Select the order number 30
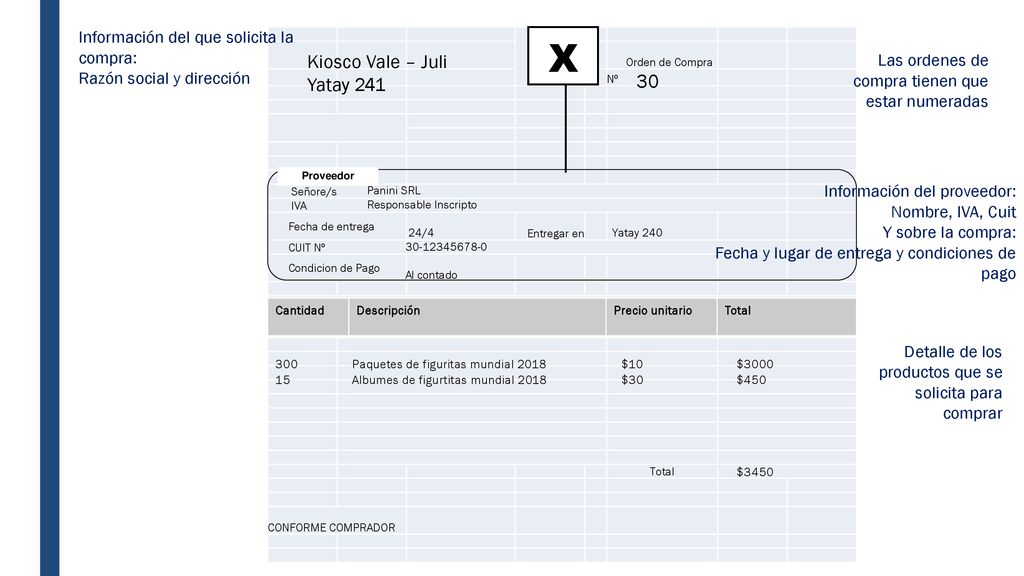The height and width of the screenshot is (576, 1024). point(647,82)
